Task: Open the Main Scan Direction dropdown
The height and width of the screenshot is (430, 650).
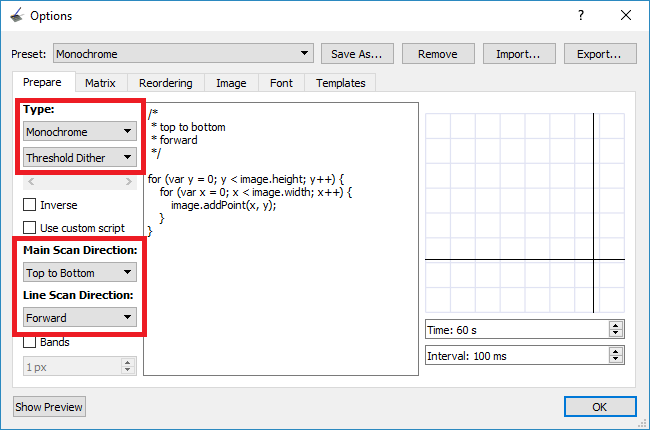Action: coord(80,272)
